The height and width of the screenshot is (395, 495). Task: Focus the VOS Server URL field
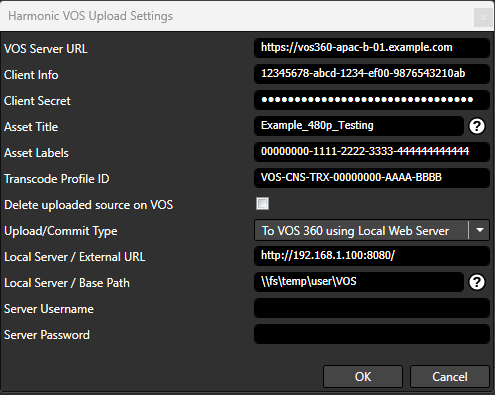(x=372, y=48)
